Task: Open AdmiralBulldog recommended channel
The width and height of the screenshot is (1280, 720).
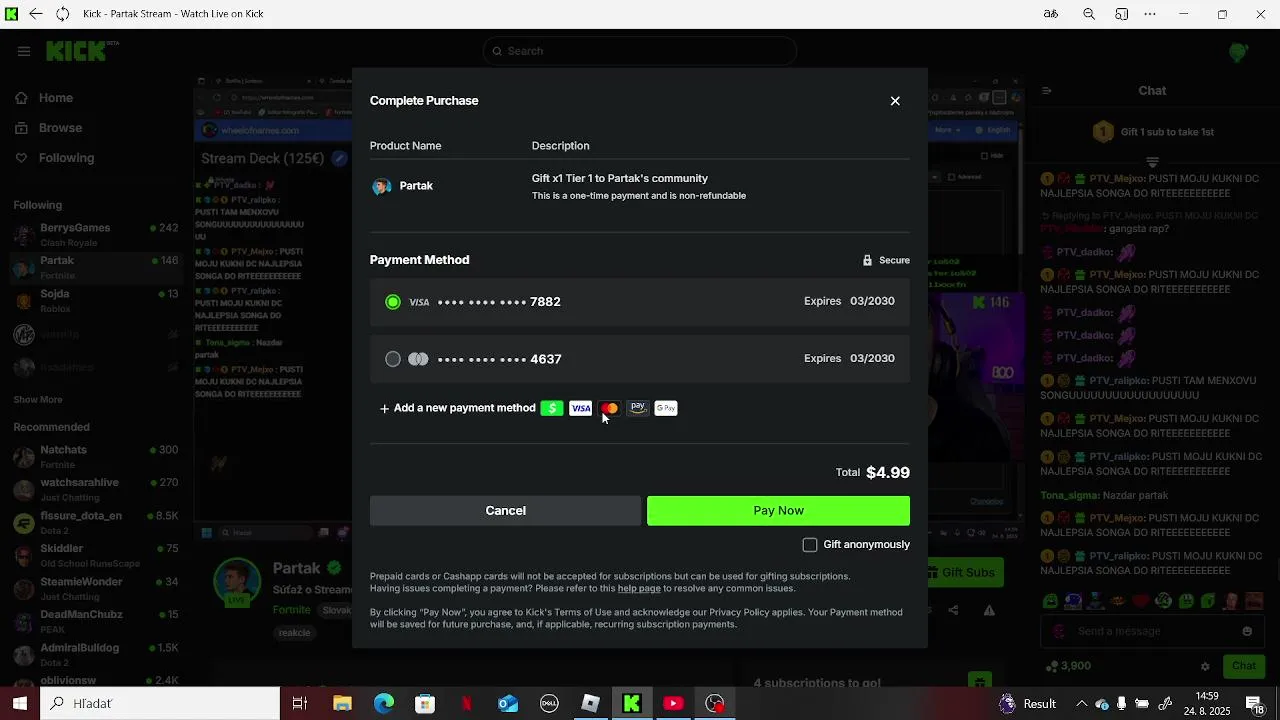Action: pyautogui.click(x=95, y=655)
